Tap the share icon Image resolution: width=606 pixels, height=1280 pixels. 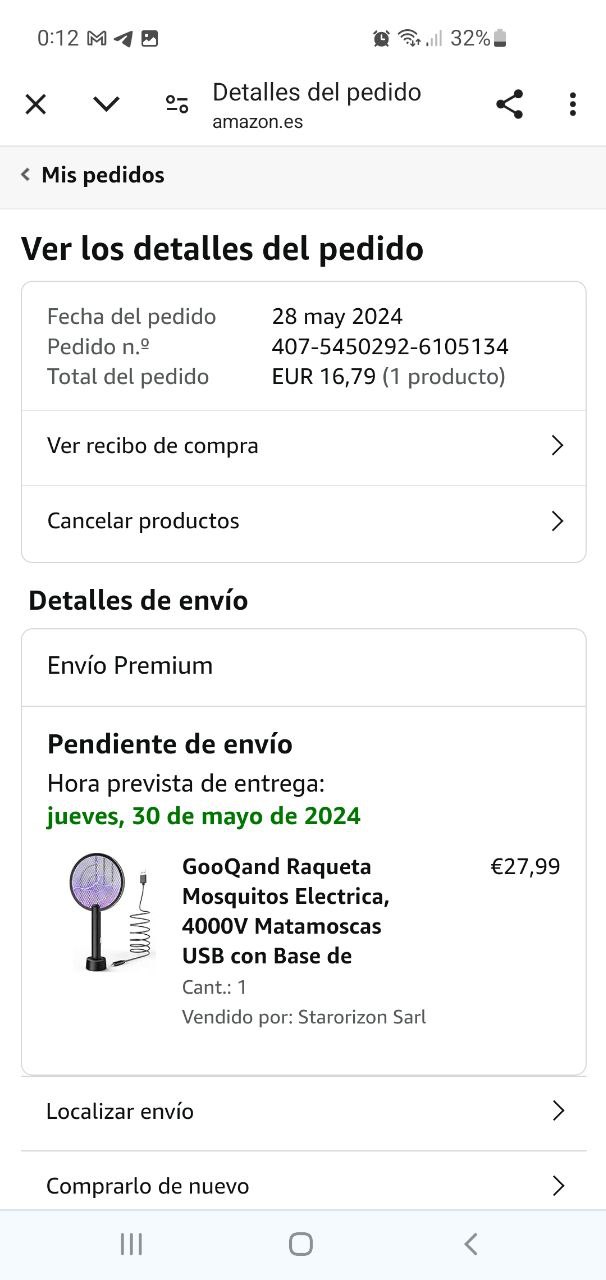click(x=509, y=104)
